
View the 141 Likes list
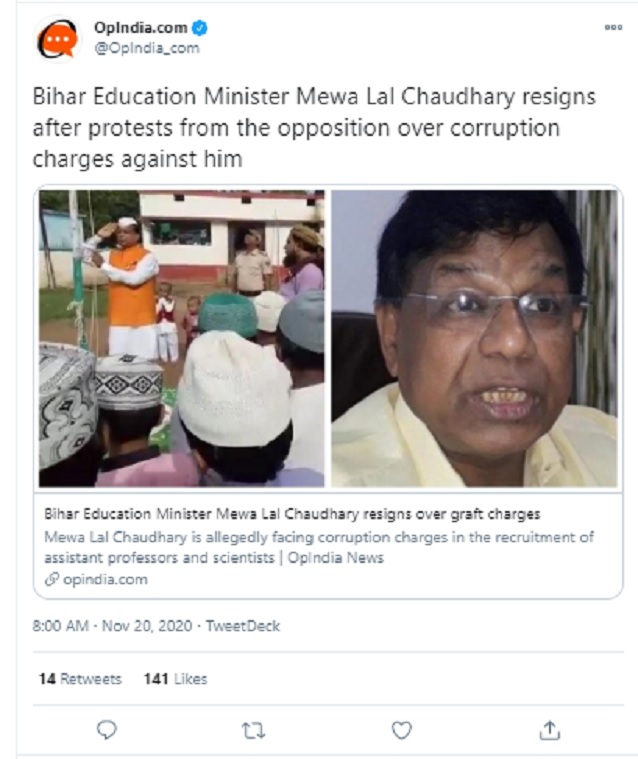[x=175, y=679]
